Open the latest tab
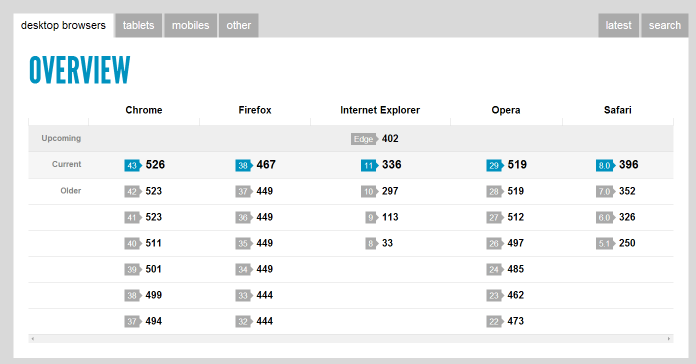Screen dimensions: 696x364 click(x=618, y=25)
